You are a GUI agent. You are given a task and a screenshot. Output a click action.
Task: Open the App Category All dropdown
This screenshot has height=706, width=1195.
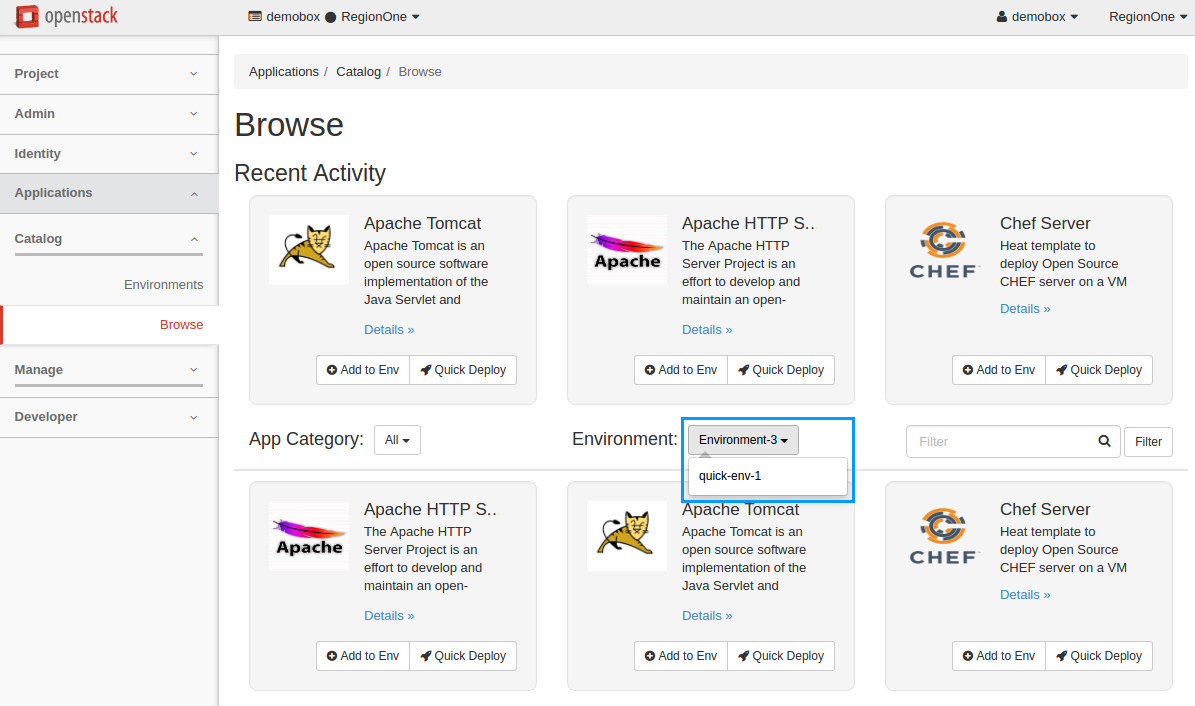coord(397,440)
